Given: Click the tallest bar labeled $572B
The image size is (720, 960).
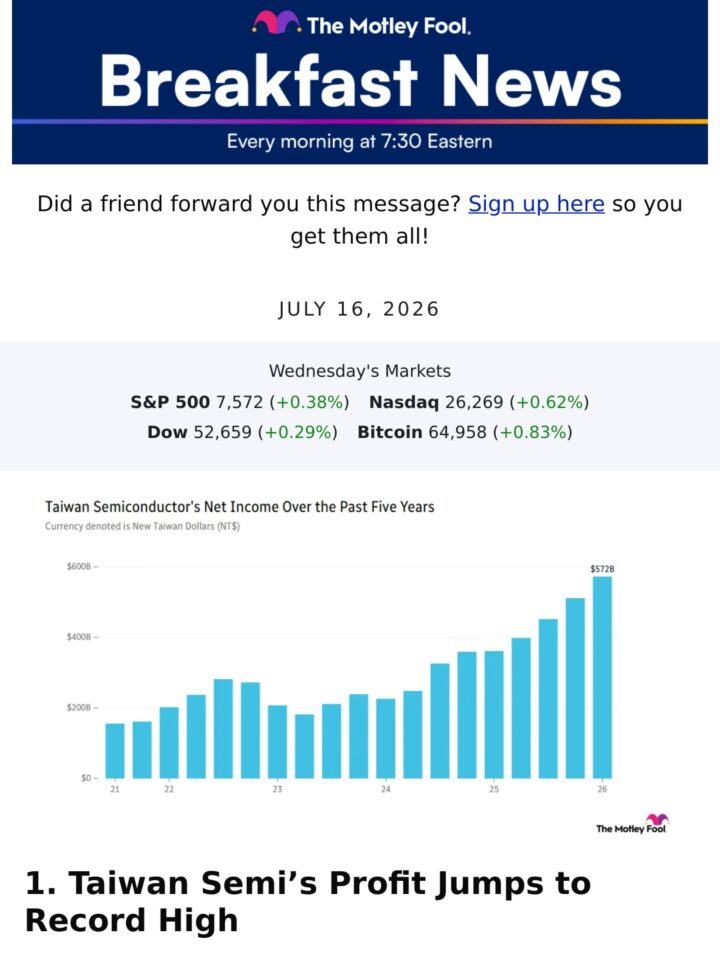Looking at the screenshot, I should coord(602,677).
